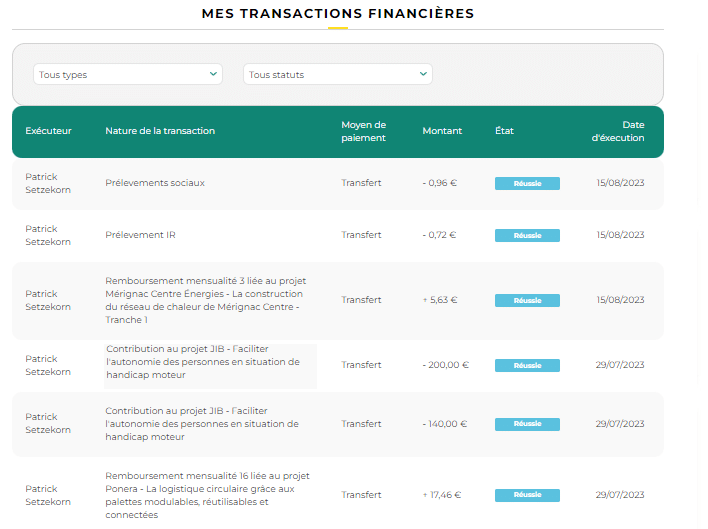The height and width of the screenshot is (529, 708).
Task: Click the "État" column header
Action: [505, 131]
